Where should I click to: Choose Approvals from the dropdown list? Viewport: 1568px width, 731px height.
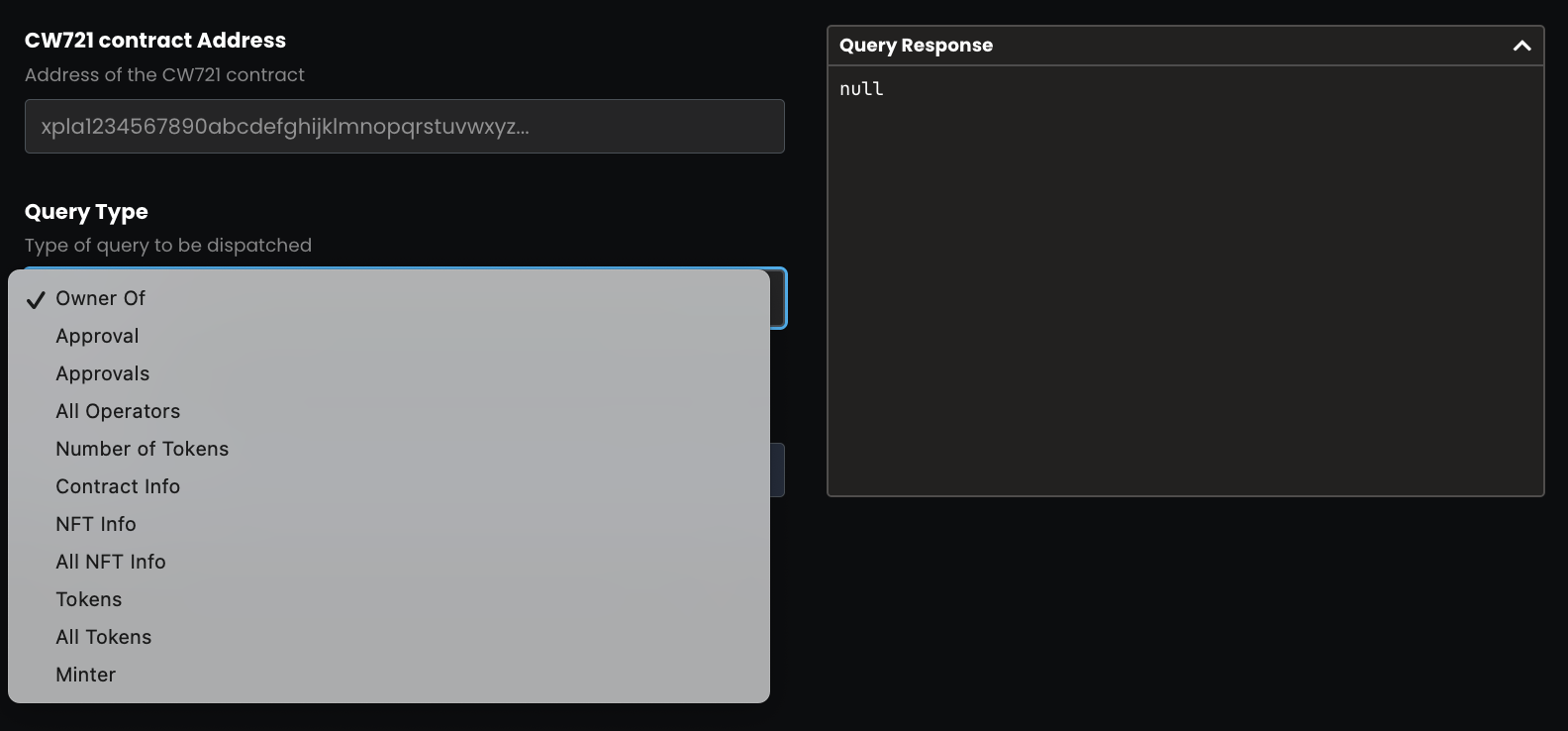[x=102, y=374]
